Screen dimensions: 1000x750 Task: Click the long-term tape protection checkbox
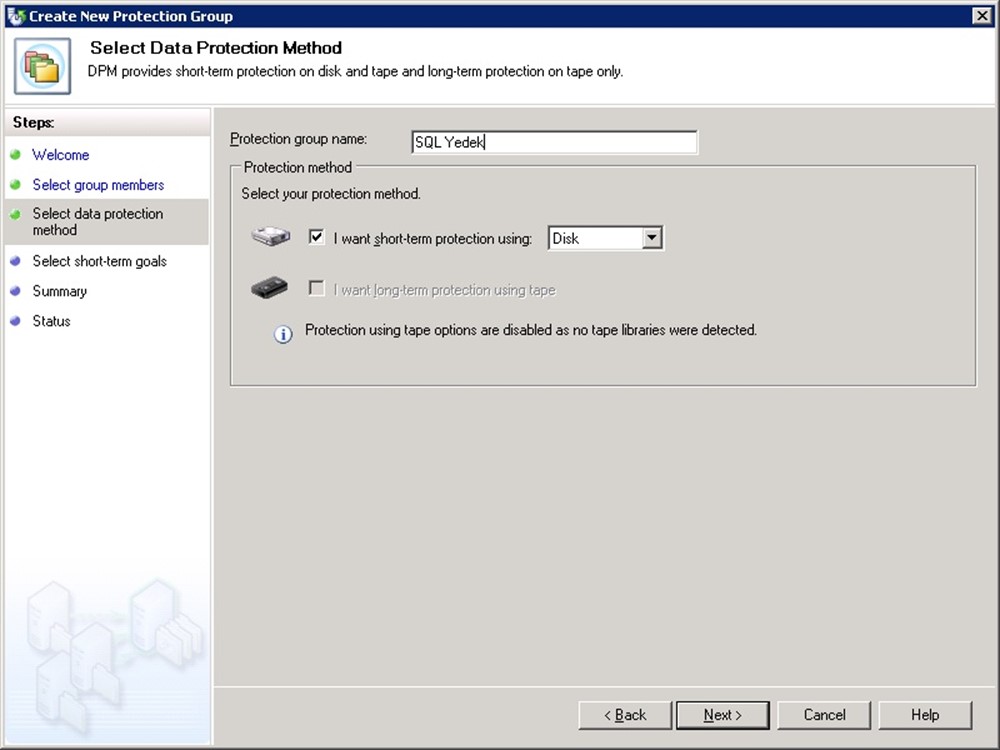click(317, 289)
